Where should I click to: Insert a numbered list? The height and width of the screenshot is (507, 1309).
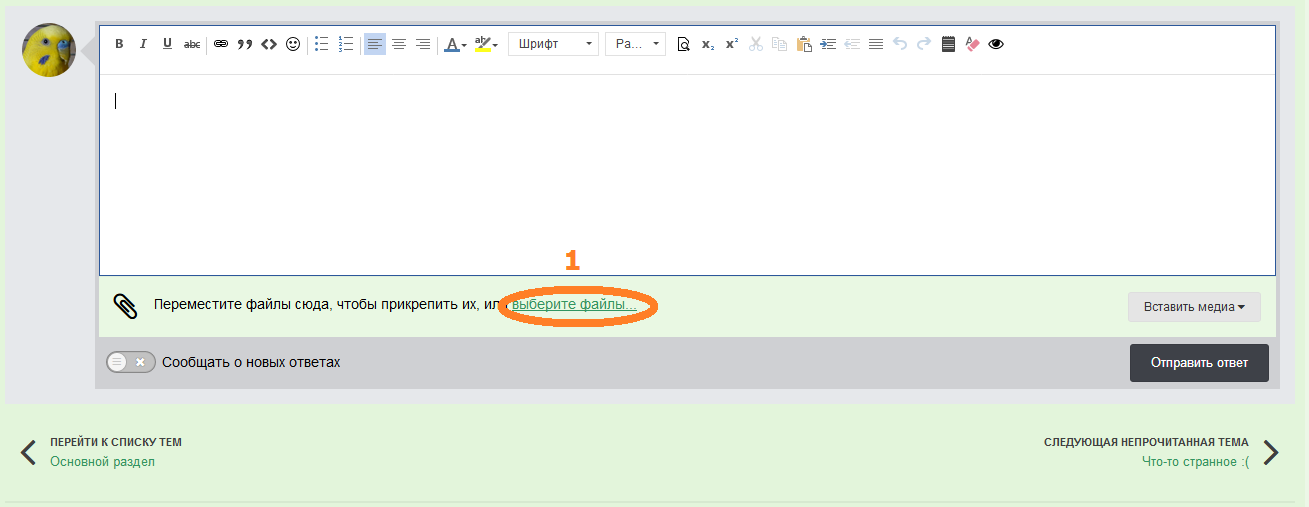346,44
